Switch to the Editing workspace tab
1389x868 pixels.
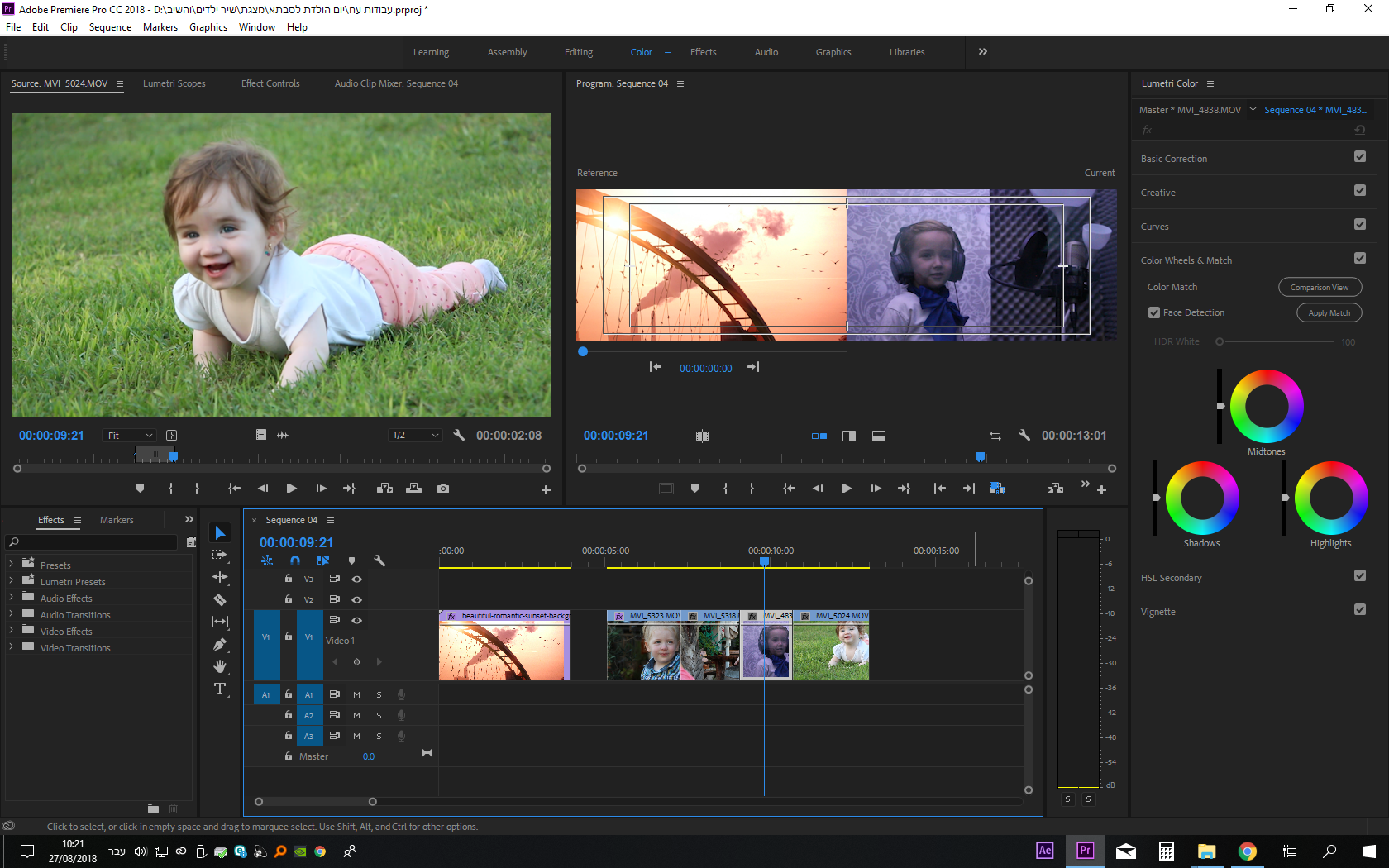coord(578,52)
